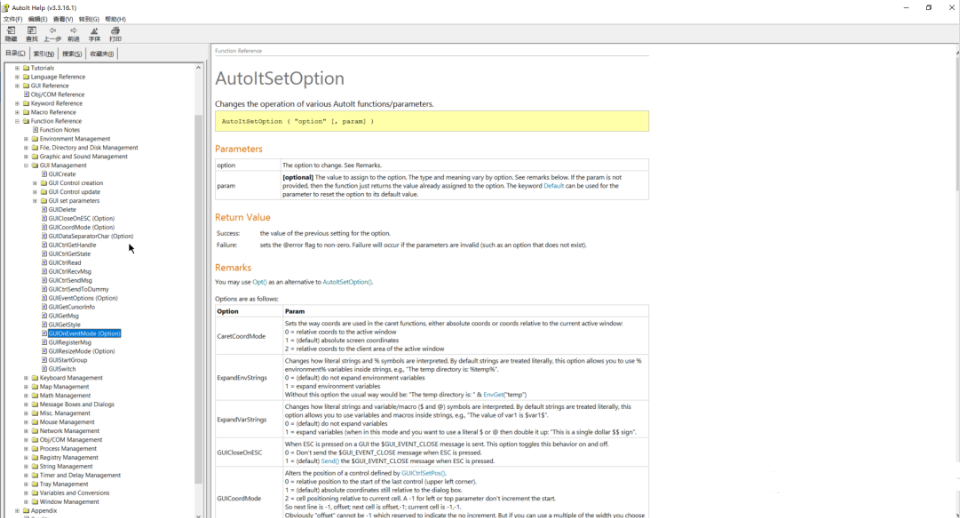Viewport: 960px width, 518px height.
Task: Click the page icon beside GUIDelete
Action: pyautogui.click(x=44, y=209)
